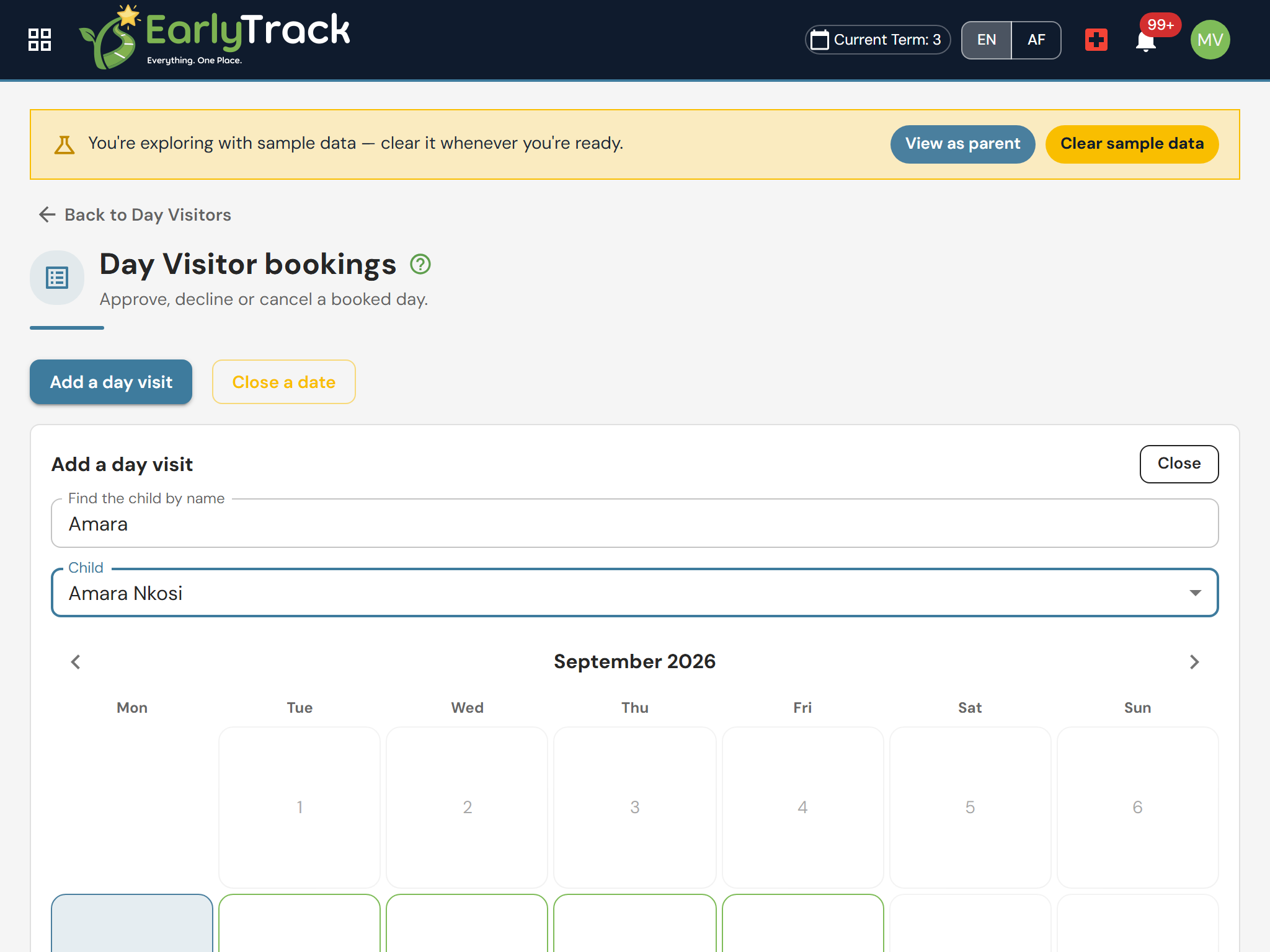Close the Add a day visit panel
The height and width of the screenshot is (952, 1270).
[1179, 464]
